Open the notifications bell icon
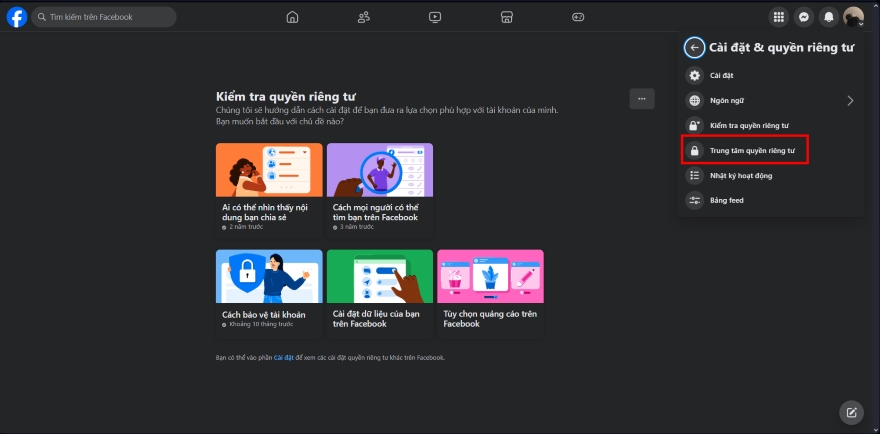Screen dimensions: 880x434 coord(828,17)
